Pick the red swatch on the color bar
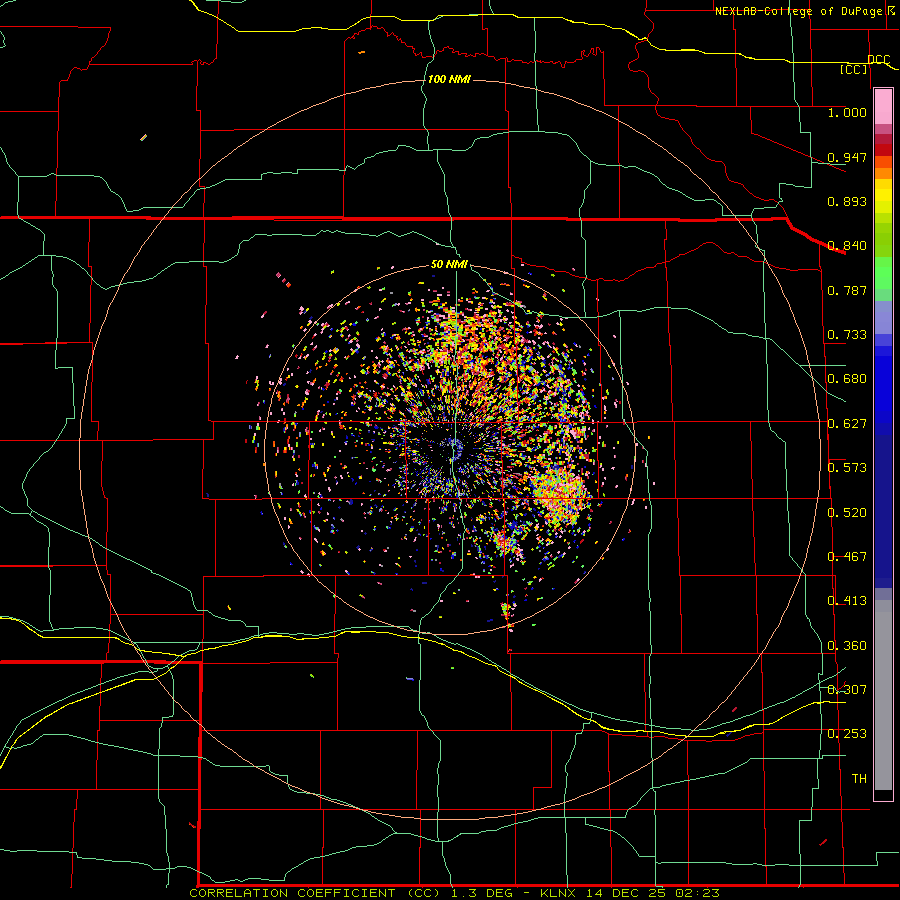This screenshot has width=900, height=900. coord(883,150)
